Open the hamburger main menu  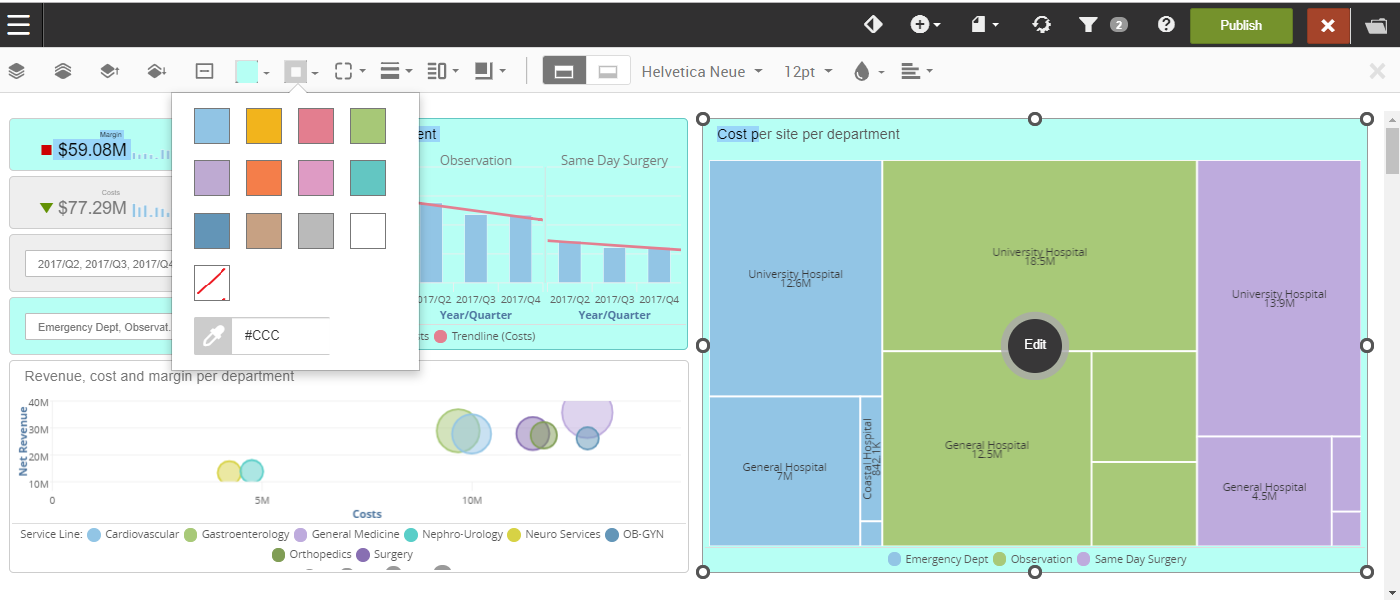pyautogui.click(x=21, y=25)
